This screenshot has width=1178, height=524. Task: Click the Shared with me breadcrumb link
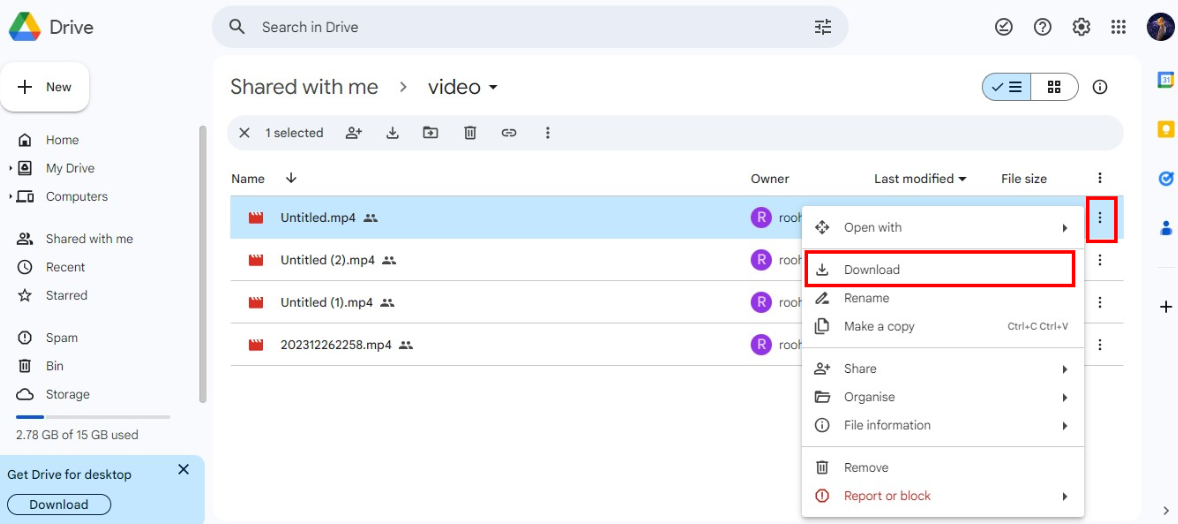click(304, 87)
